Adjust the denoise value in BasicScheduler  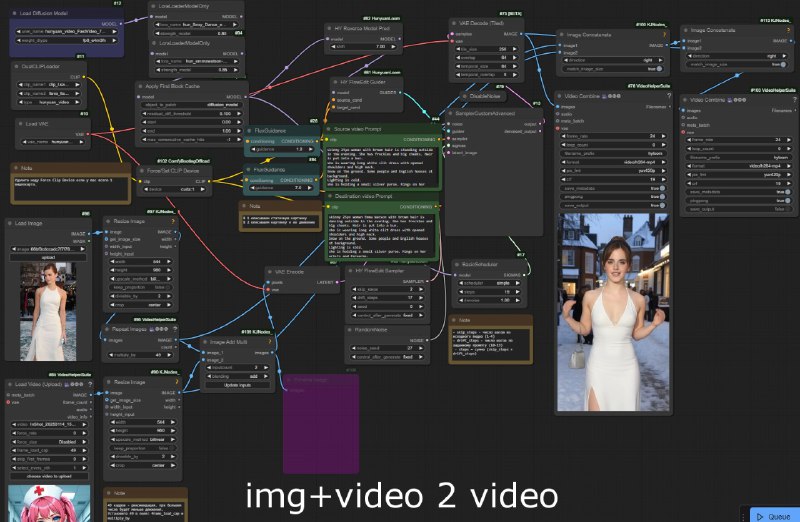click(x=489, y=300)
